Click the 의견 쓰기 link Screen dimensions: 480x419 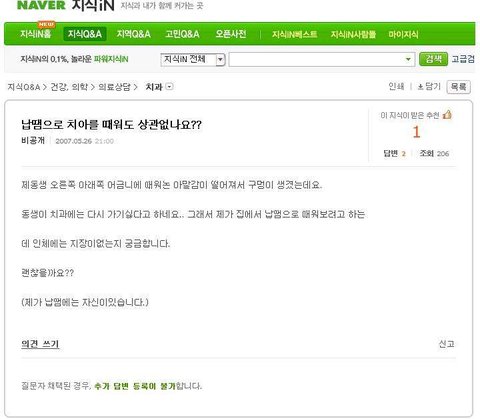coord(40,344)
